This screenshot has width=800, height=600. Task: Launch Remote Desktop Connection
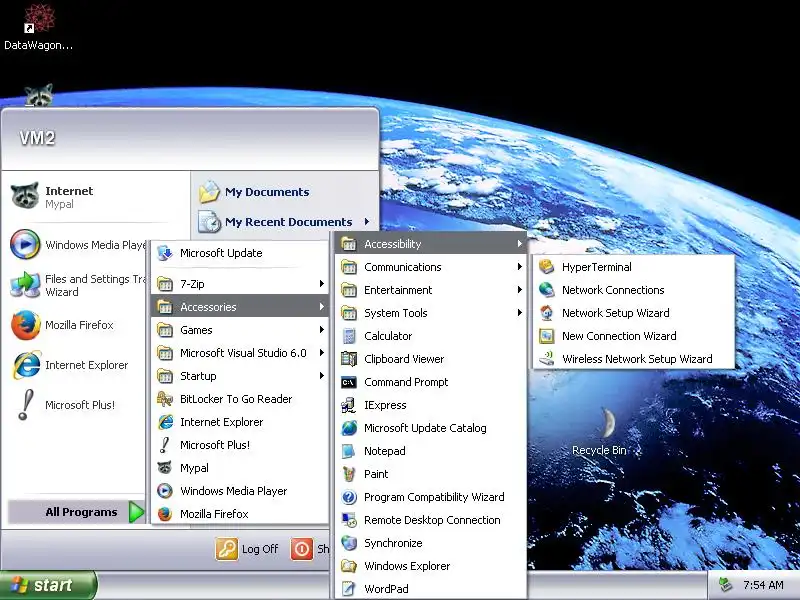pos(431,519)
